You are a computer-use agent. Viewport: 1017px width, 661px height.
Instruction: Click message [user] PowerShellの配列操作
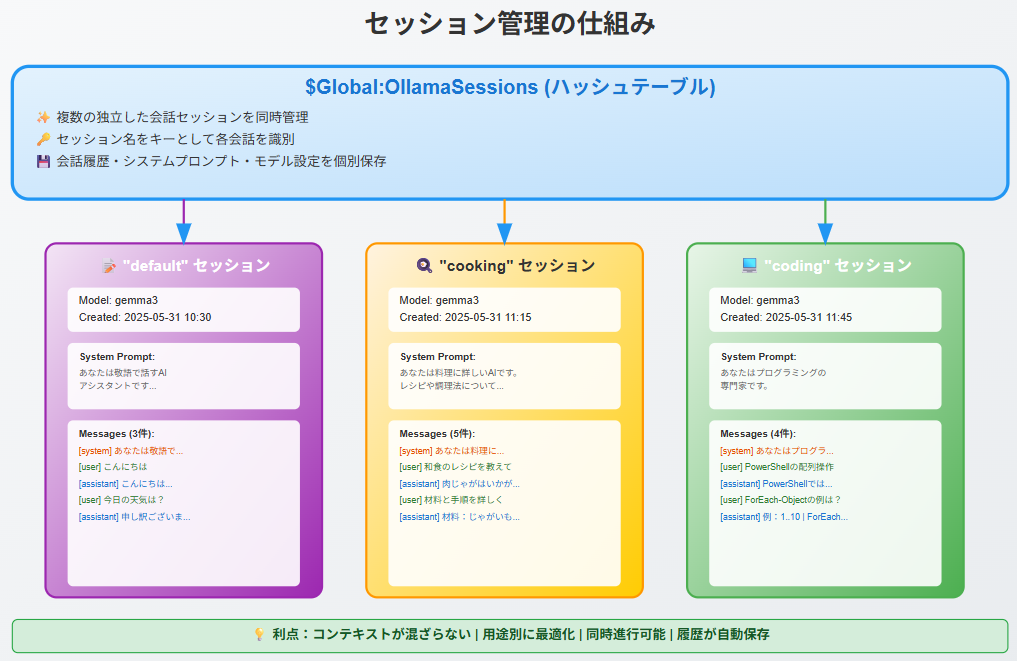[x=777, y=467]
